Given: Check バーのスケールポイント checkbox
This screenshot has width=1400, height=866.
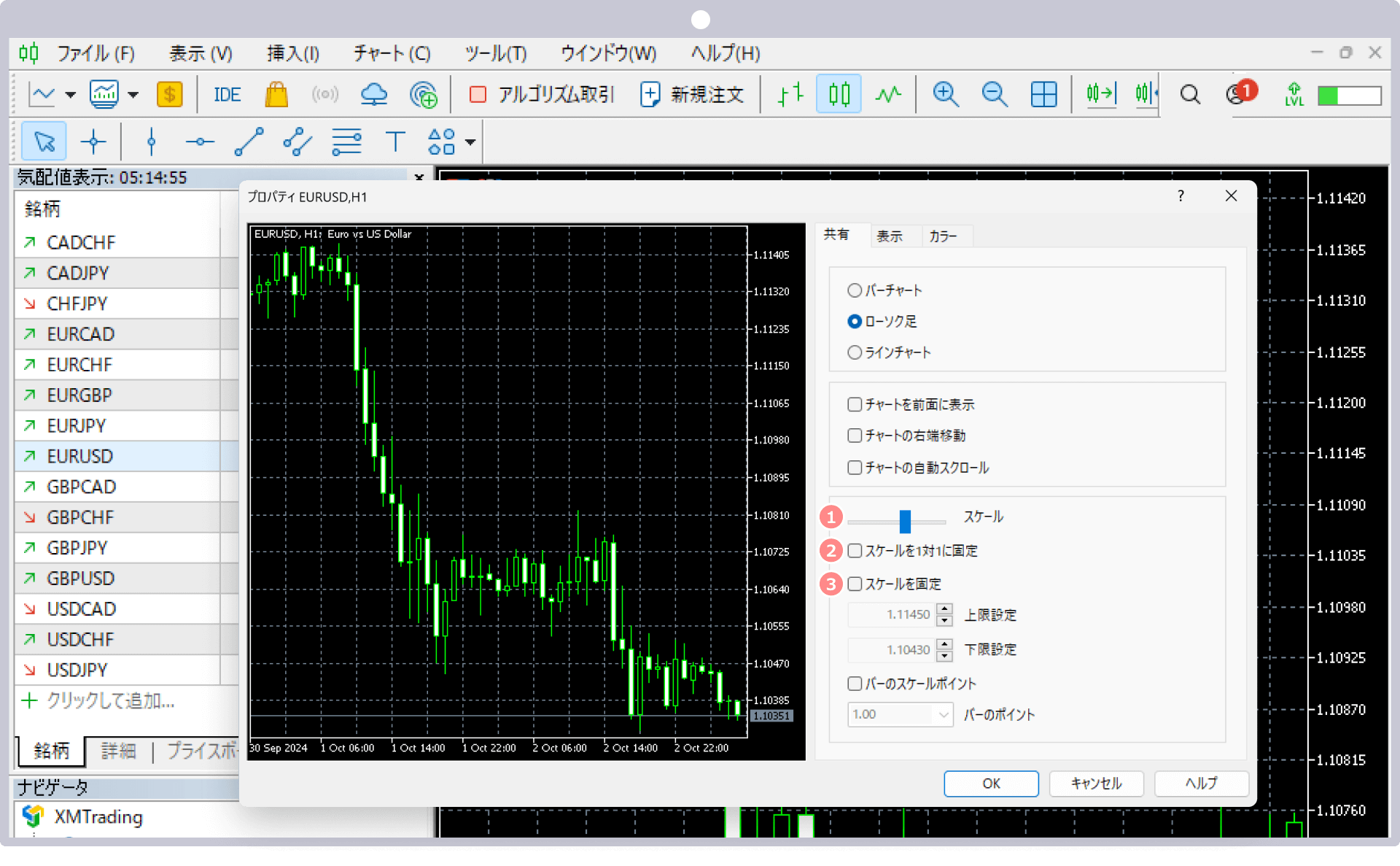Looking at the screenshot, I should pyautogui.click(x=855, y=684).
